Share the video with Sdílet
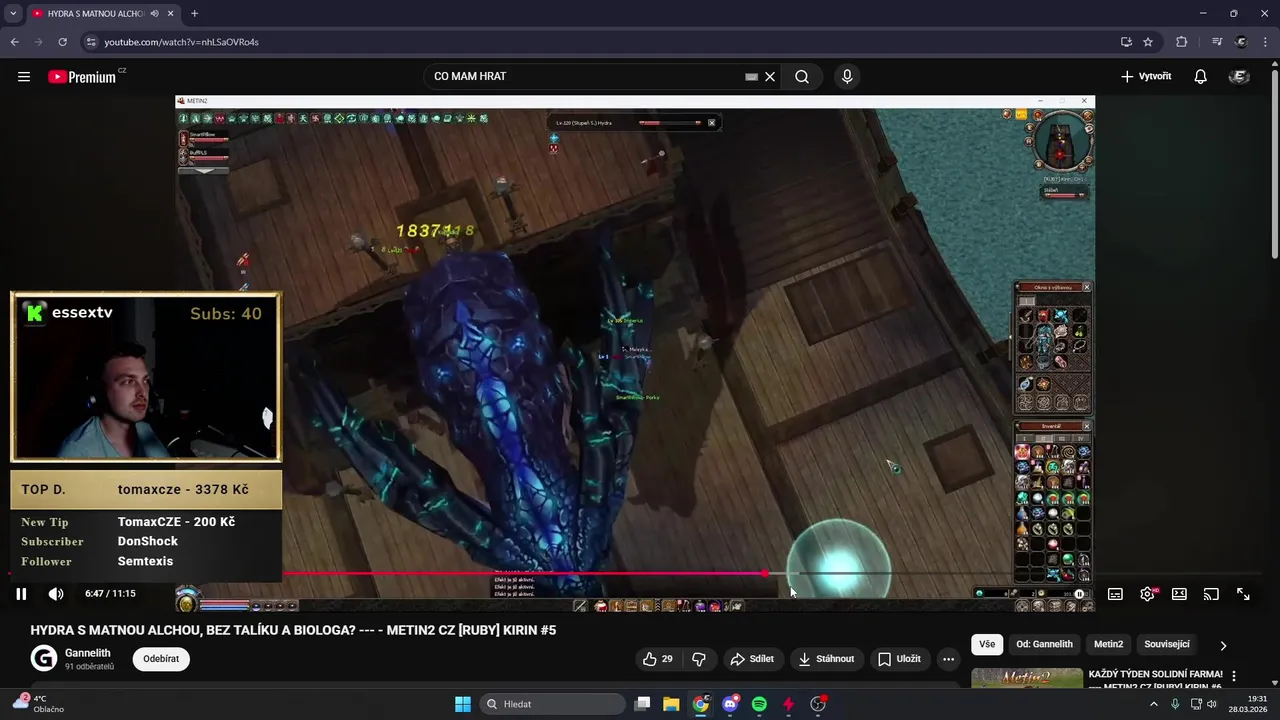 (752, 659)
